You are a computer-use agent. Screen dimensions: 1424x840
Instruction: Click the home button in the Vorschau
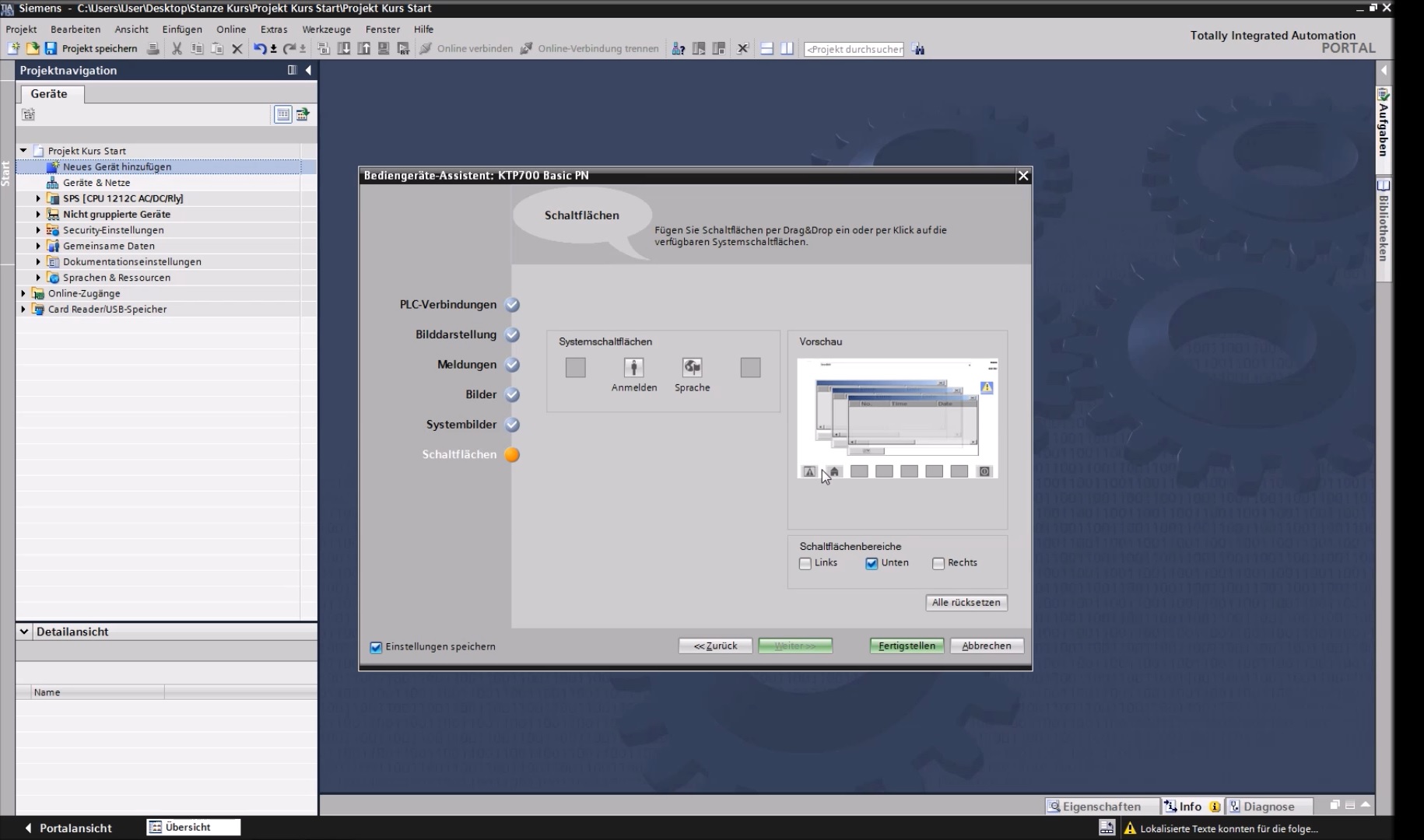click(834, 471)
